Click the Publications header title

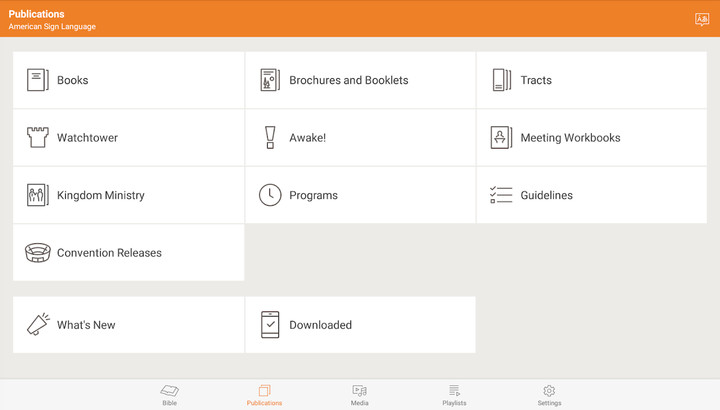click(x=36, y=14)
